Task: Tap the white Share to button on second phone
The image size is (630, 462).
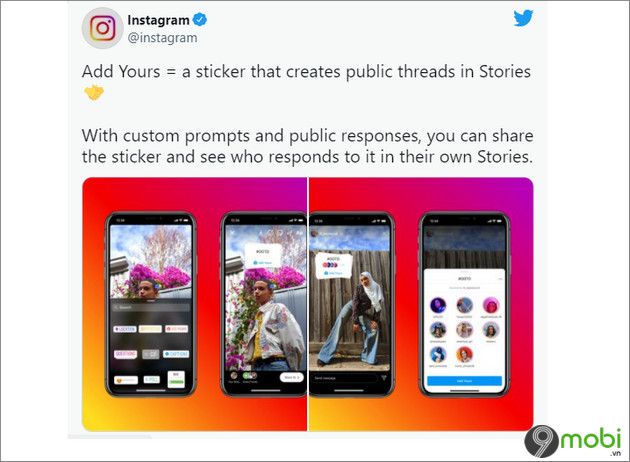Action: pyautogui.click(x=291, y=378)
